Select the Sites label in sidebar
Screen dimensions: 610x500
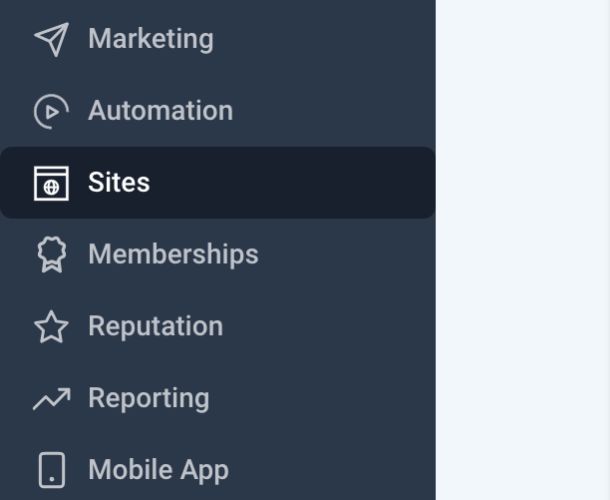point(119,183)
